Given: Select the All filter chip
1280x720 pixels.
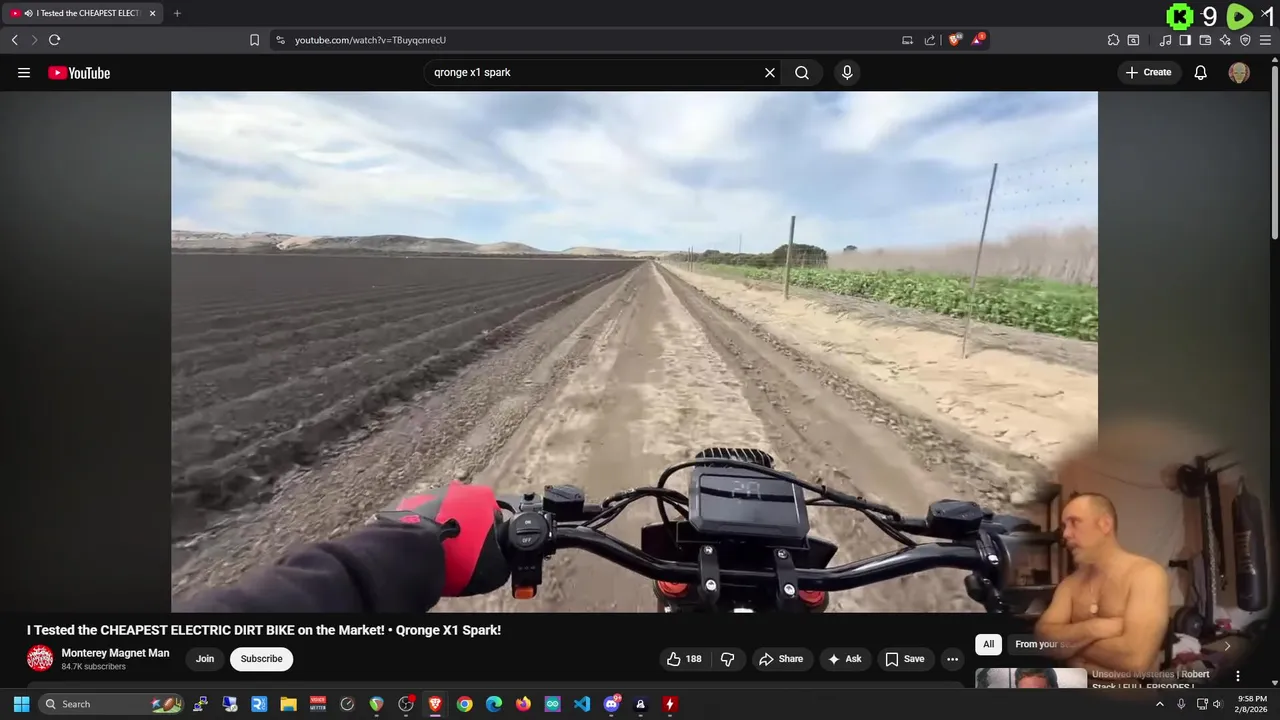Looking at the screenshot, I should coord(988,644).
